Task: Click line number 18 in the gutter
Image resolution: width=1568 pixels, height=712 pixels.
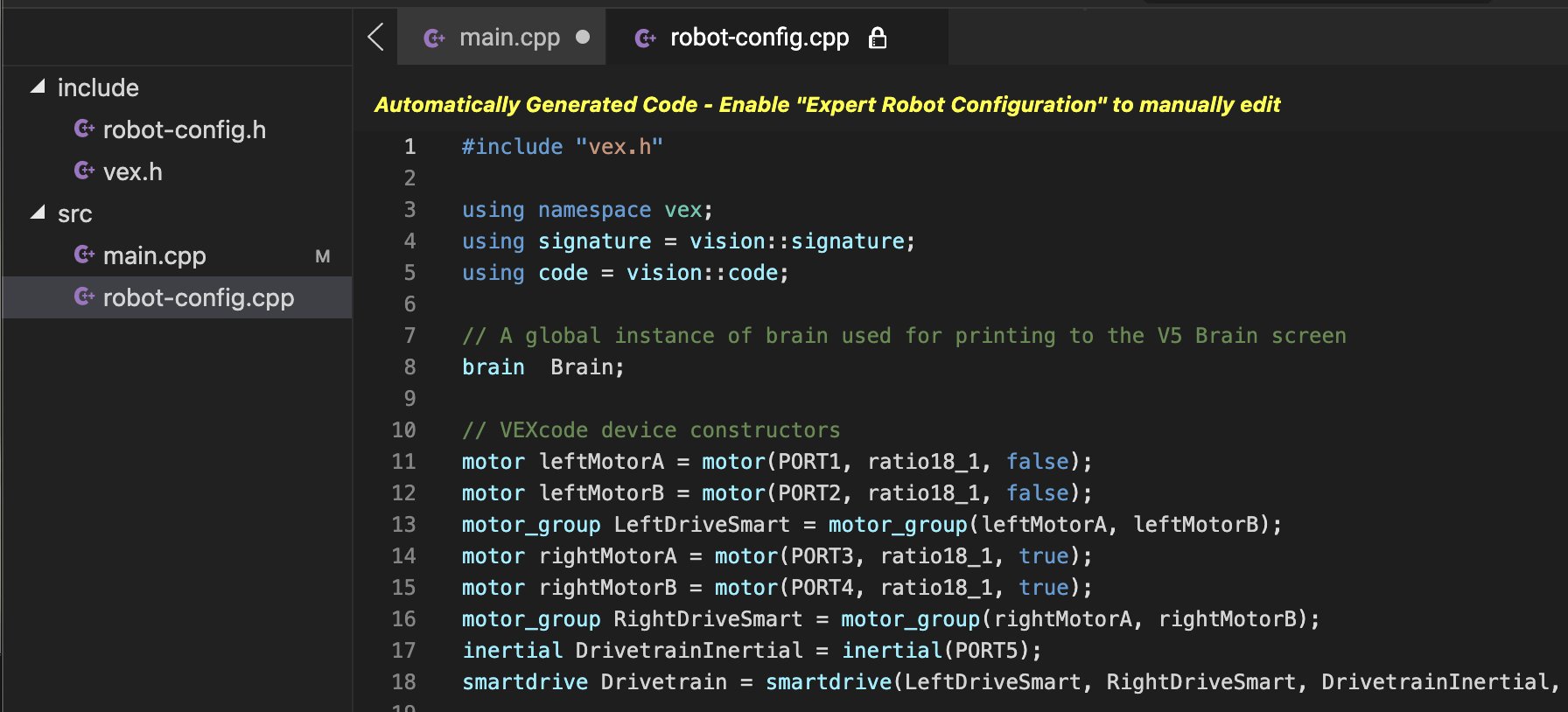Action: click(403, 682)
